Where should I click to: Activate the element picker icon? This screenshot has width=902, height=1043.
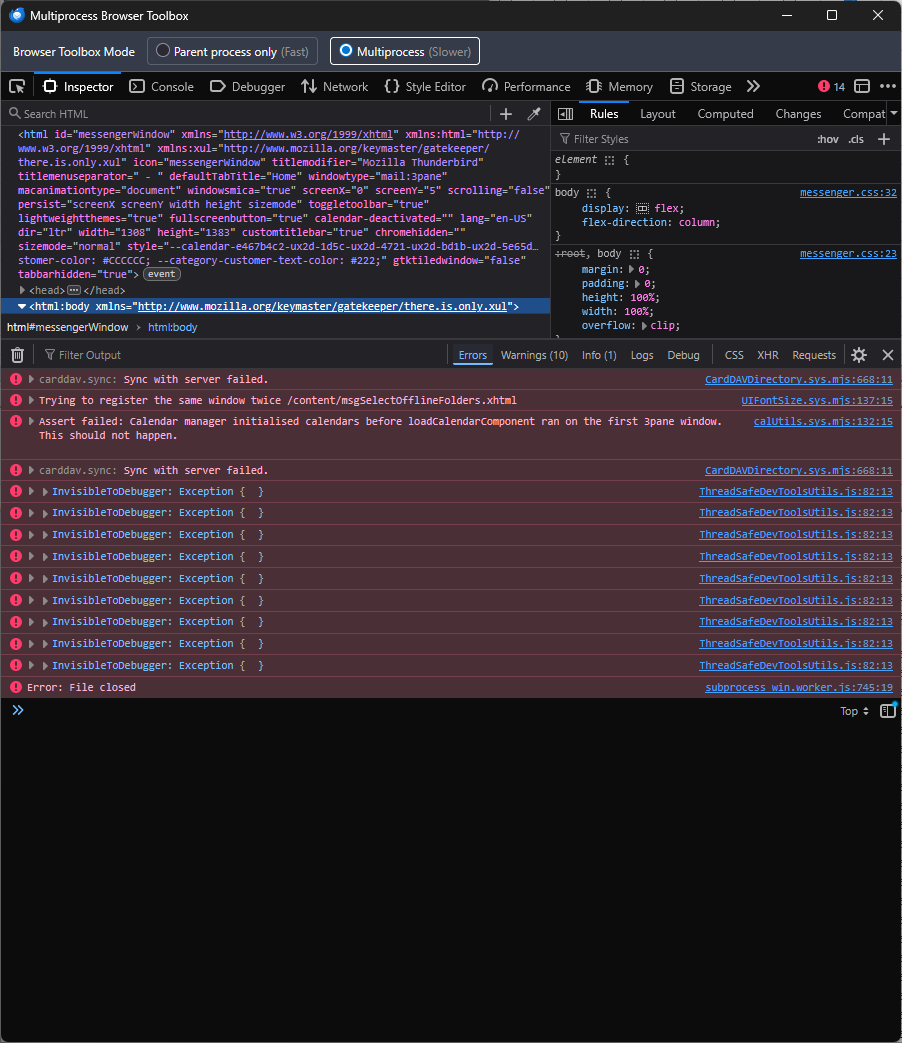(x=17, y=87)
